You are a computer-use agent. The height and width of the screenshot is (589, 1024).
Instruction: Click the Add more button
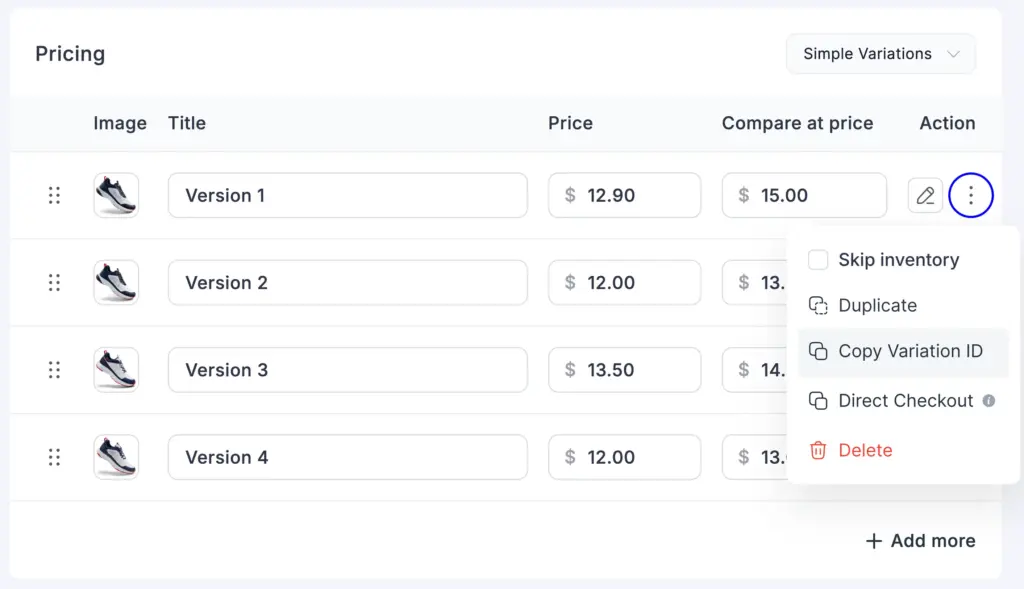(920, 540)
